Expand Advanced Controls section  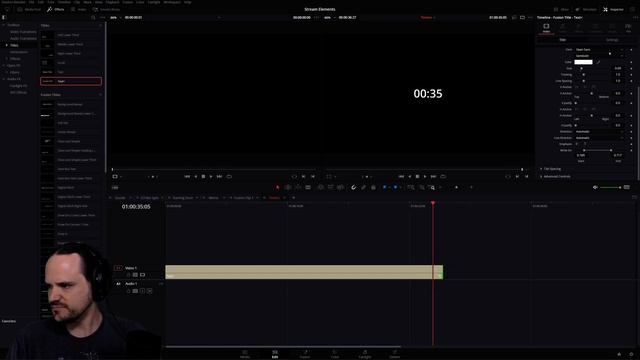(x=541, y=176)
